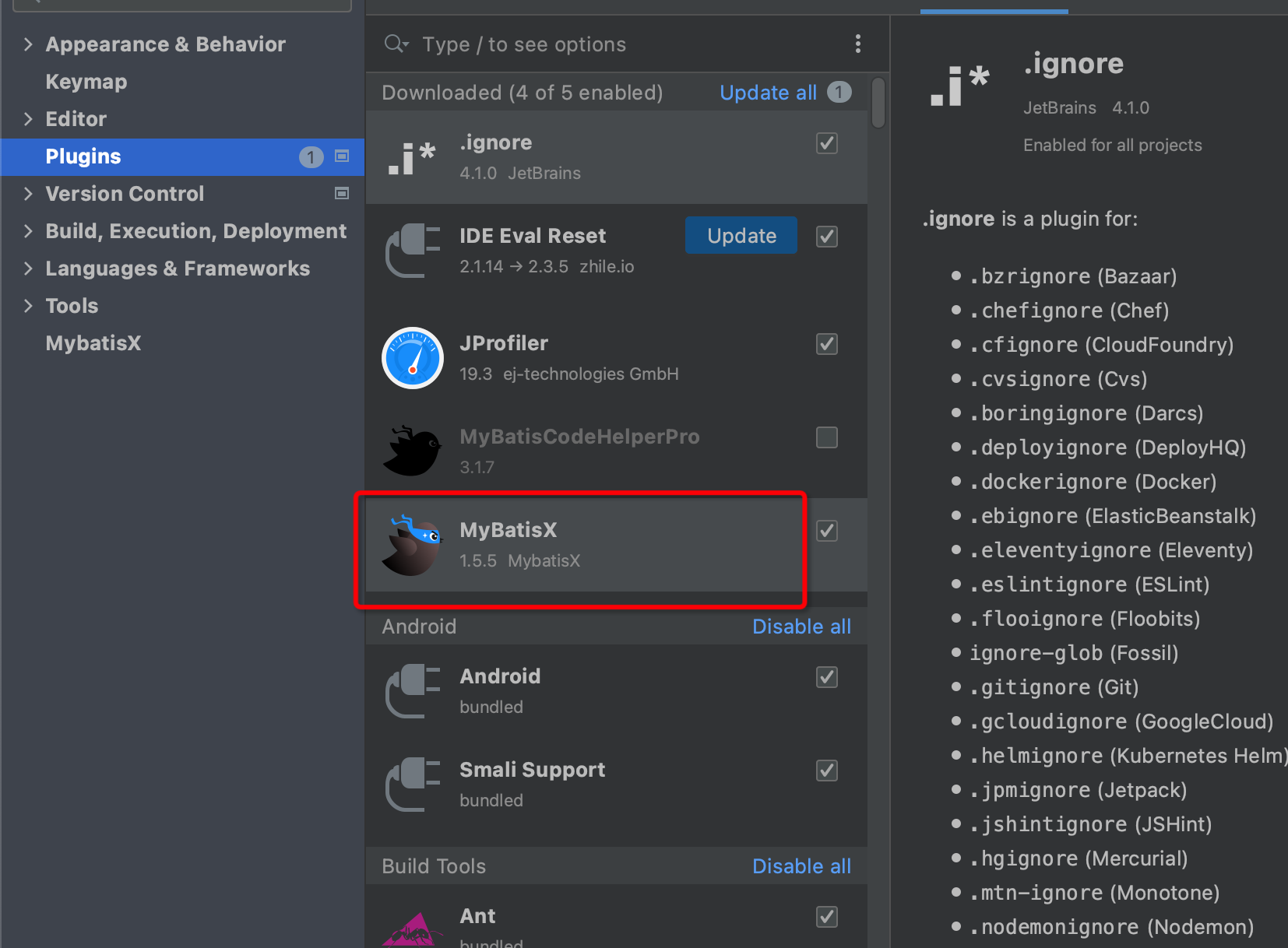This screenshot has width=1288, height=948.
Task: Uncheck the MyBatisX plugin checkbox
Action: (827, 531)
